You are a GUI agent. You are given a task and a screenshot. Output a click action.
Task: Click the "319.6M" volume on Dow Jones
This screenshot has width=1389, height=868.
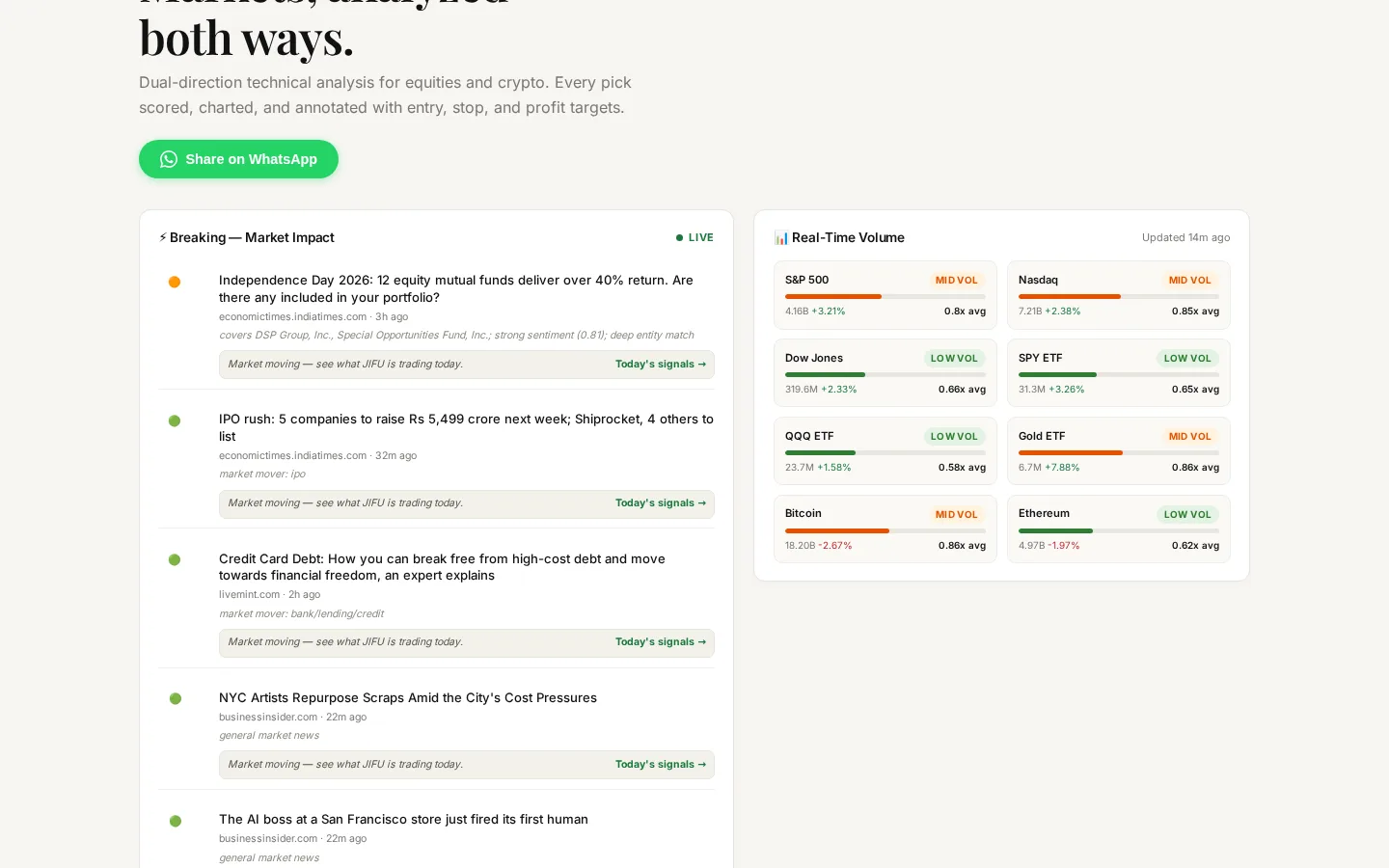click(x=802, y=390)
